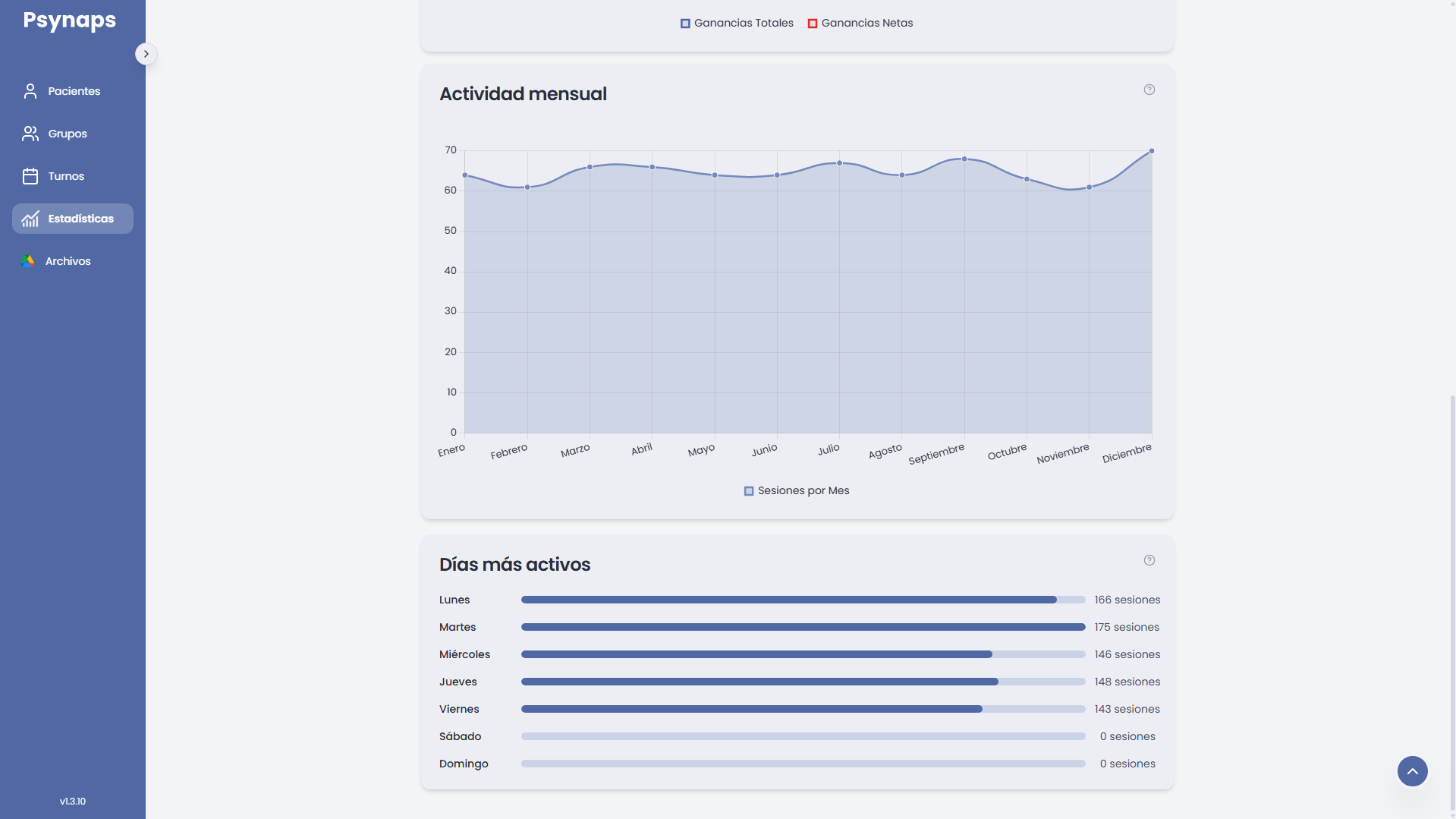
Task: Click the 70 y-axis value
Action: click(x=451, y=150)
